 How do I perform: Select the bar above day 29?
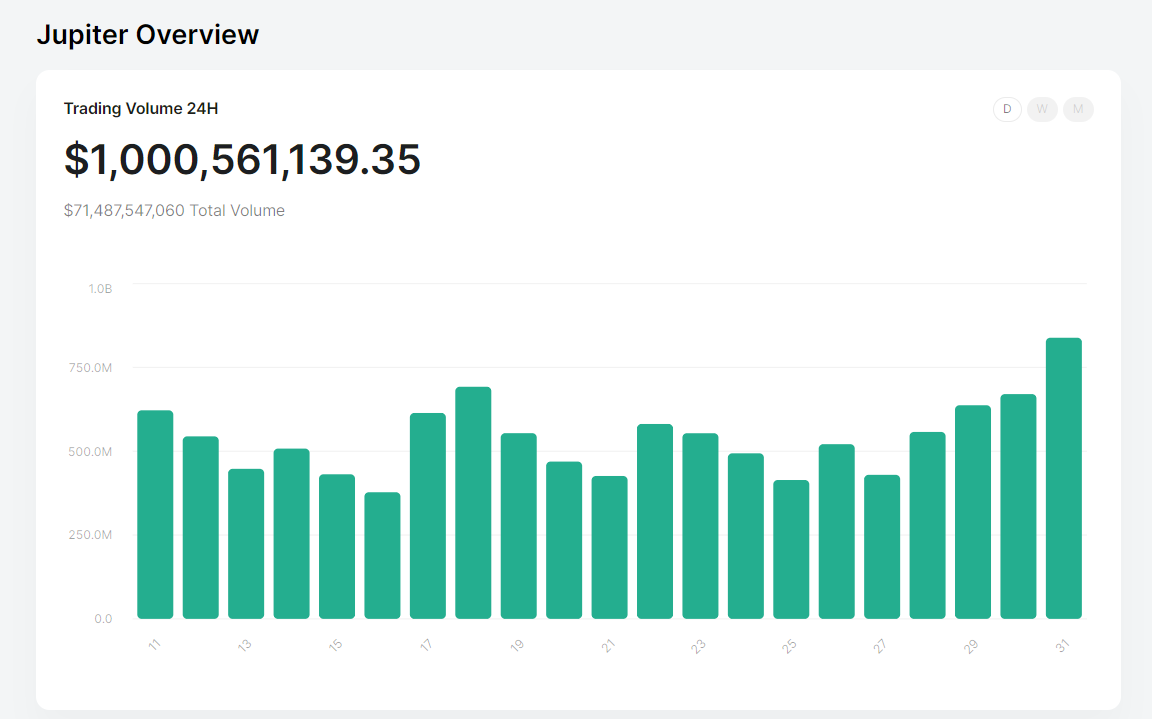click(973, 512)
